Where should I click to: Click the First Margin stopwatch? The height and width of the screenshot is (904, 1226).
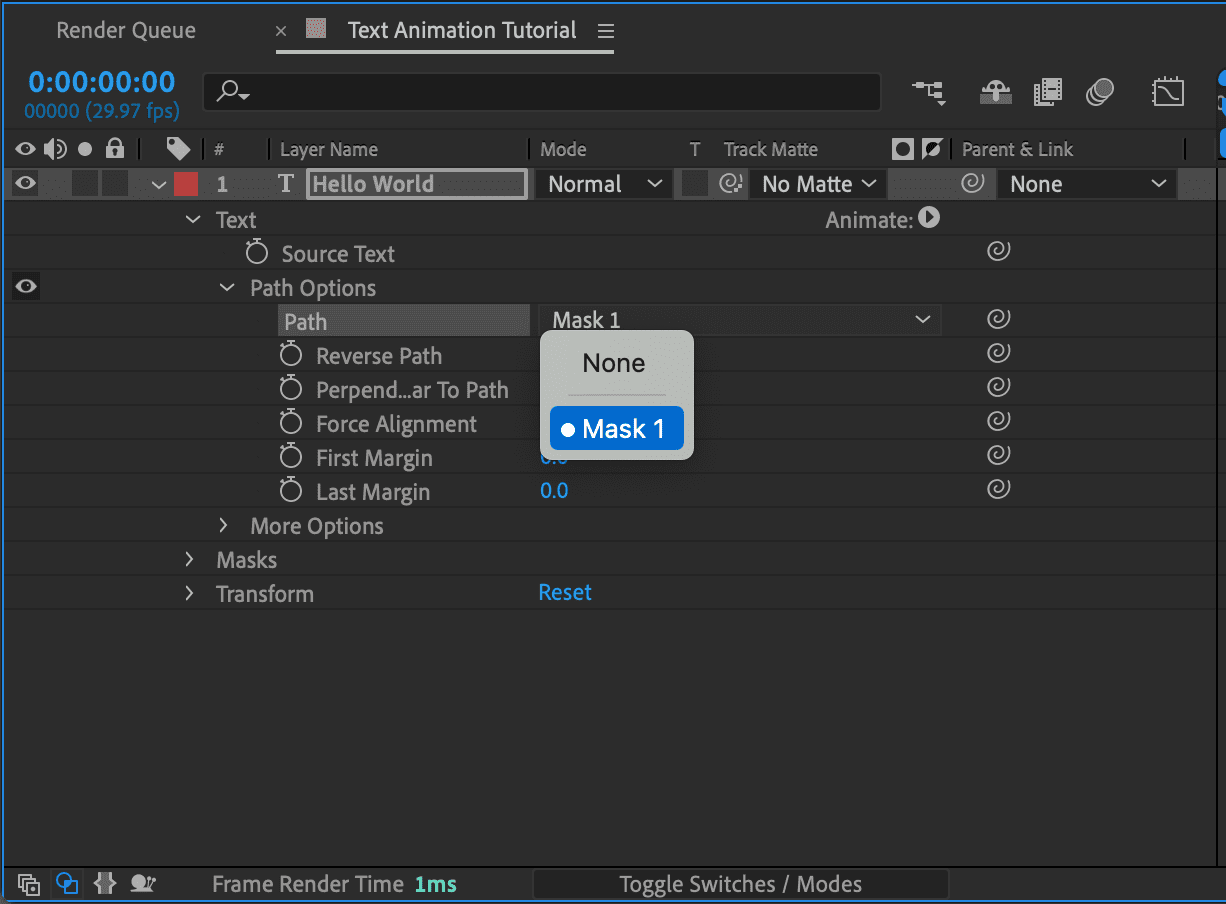(291, 456)
